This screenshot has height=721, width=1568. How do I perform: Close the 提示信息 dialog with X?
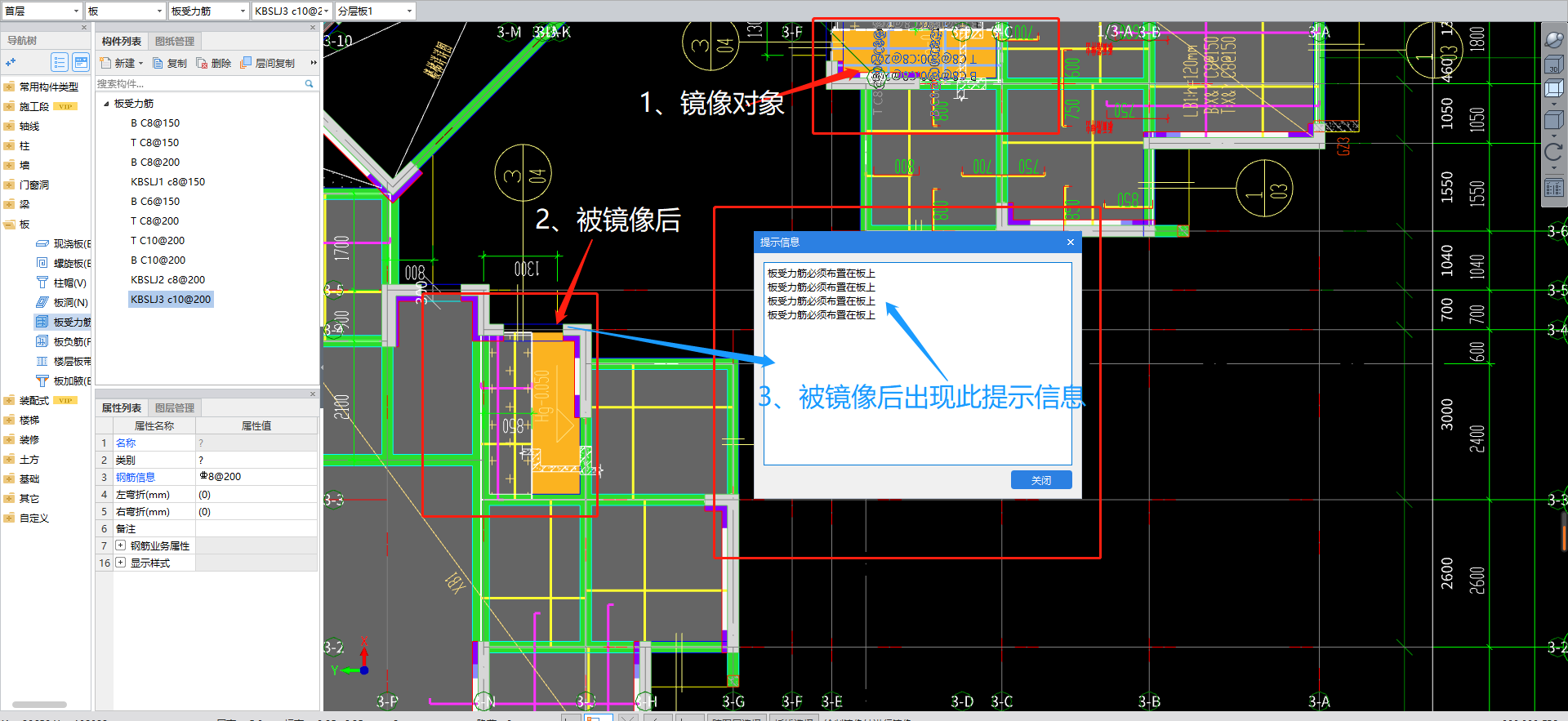[1071, 242]
